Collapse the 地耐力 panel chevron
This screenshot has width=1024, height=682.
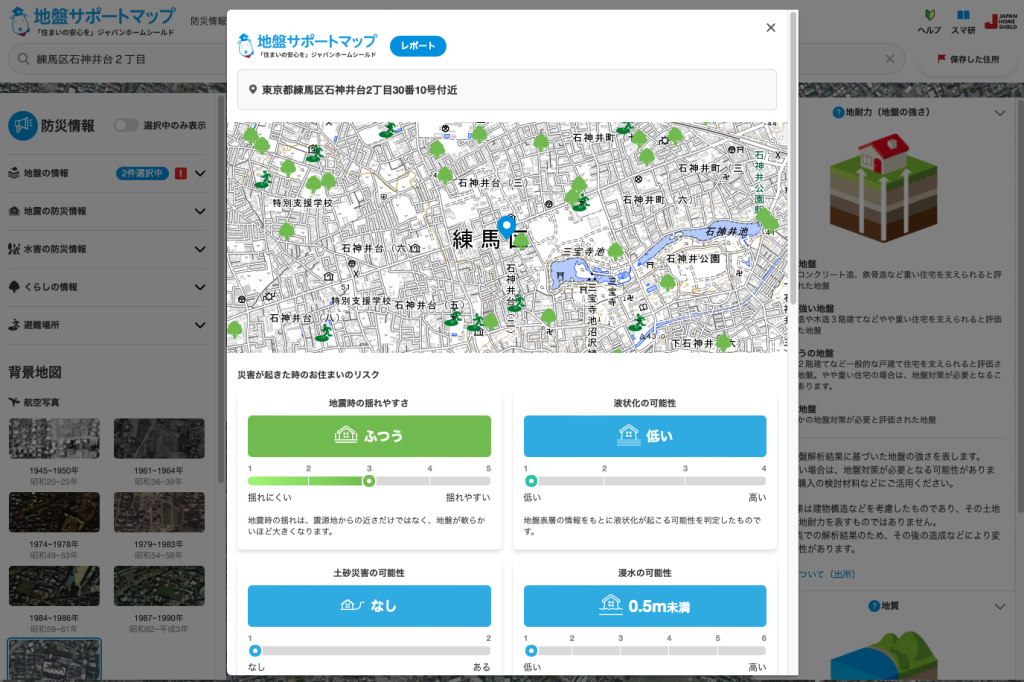coord(999,114)
